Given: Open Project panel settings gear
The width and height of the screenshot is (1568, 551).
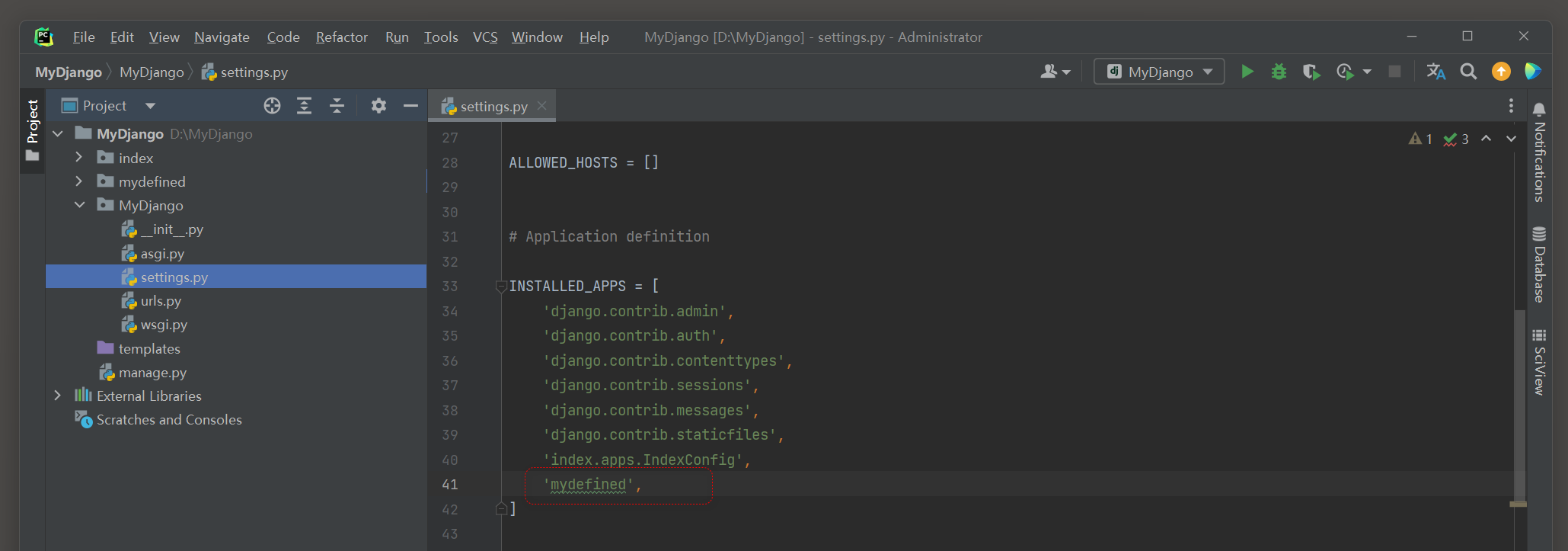Looking at the screenshot, I should [x=378, y=106].
